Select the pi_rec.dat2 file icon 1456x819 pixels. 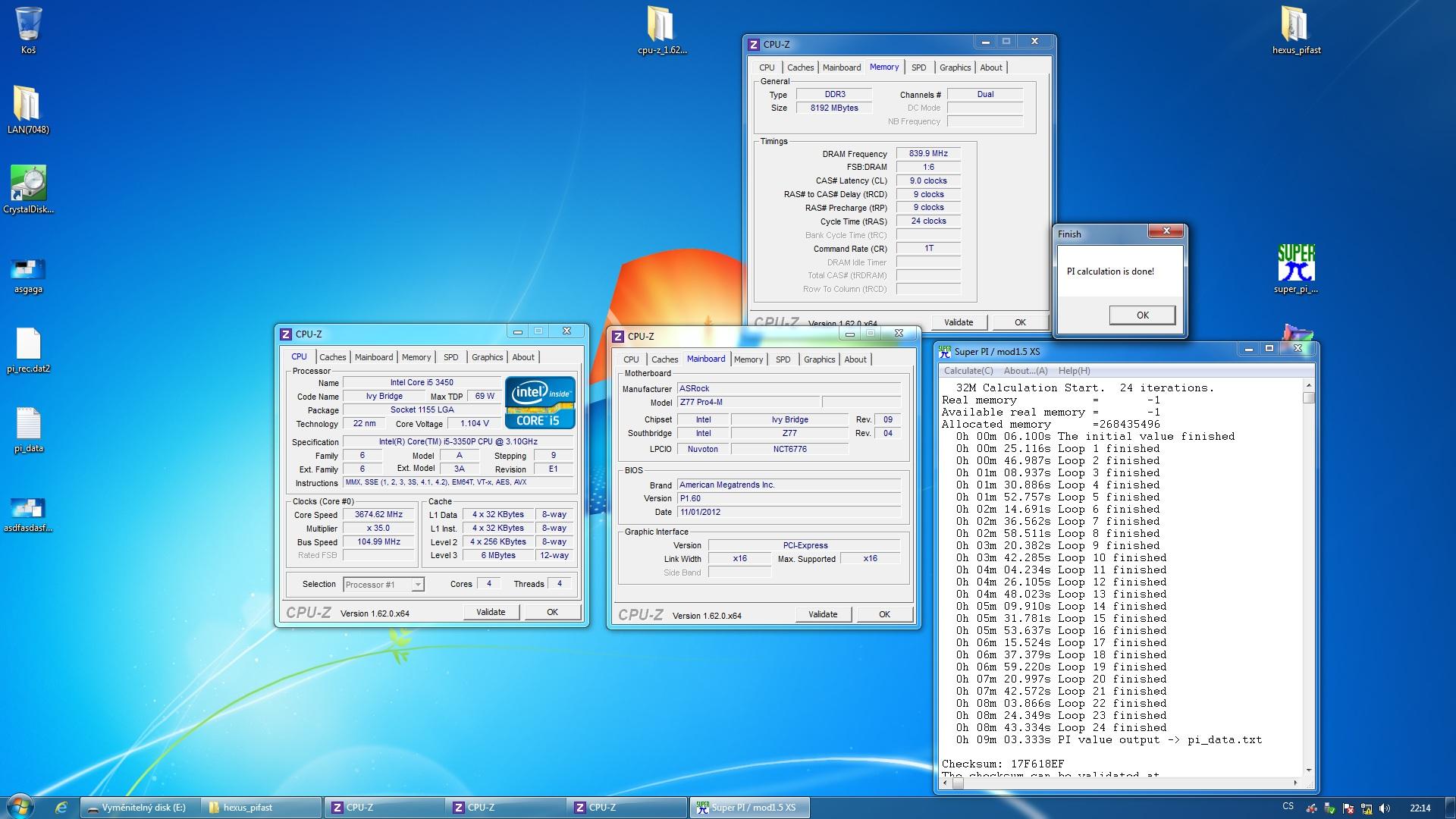[x=28, y=350]
